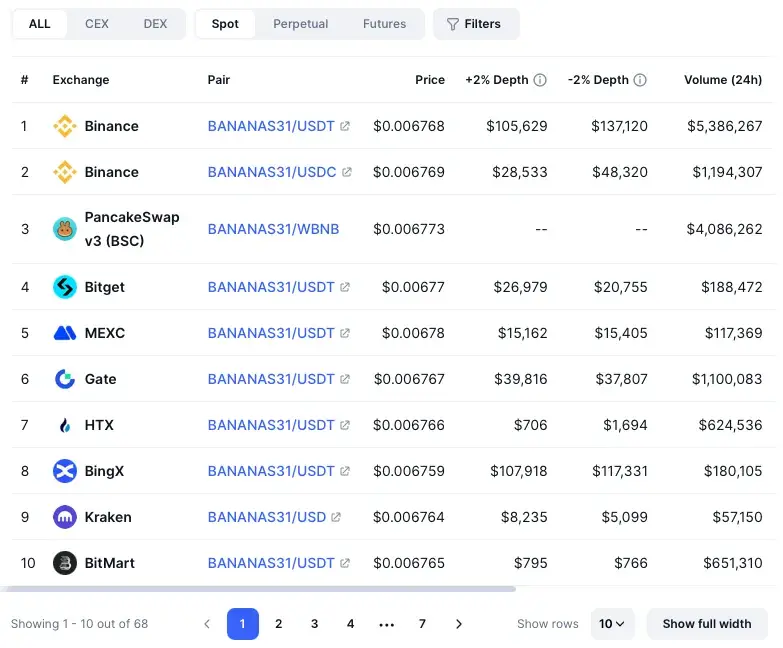This screenshot has height=648, width=783.
Task: Click the PancakeSwap v3 bunny logo
Action: pyautogui.click(x=65, y=229)
